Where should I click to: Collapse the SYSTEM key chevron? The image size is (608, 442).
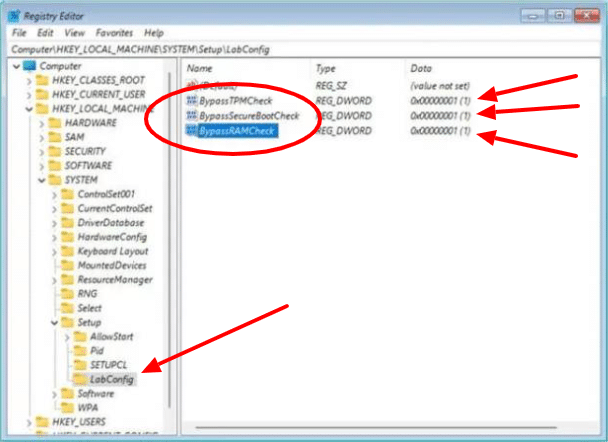[42, 180]
